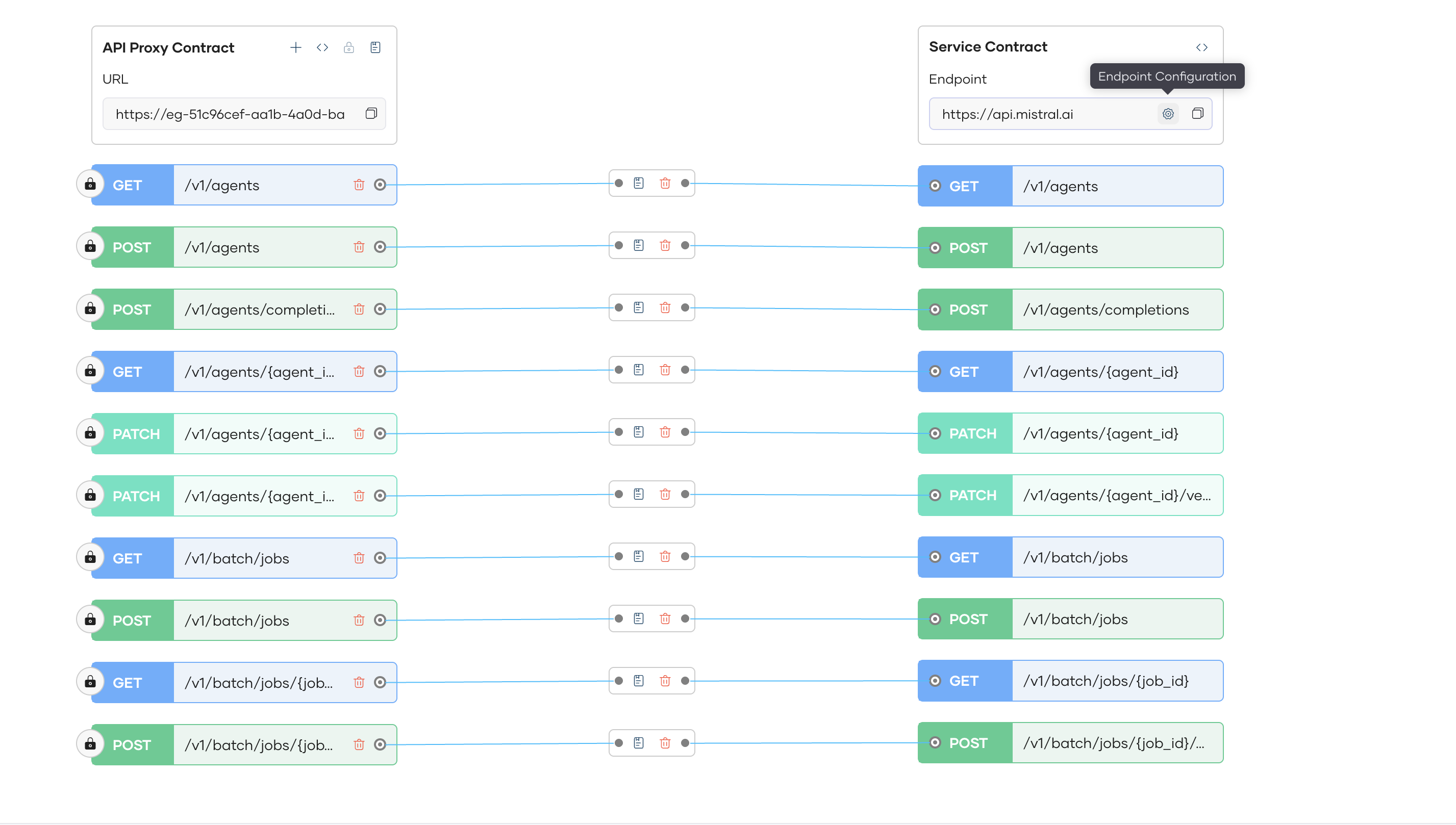Viewport: 1456px width, 825px height.
Task: Click output connector of PATCH /v1/agents proxy route
Action: coord(380,433)
